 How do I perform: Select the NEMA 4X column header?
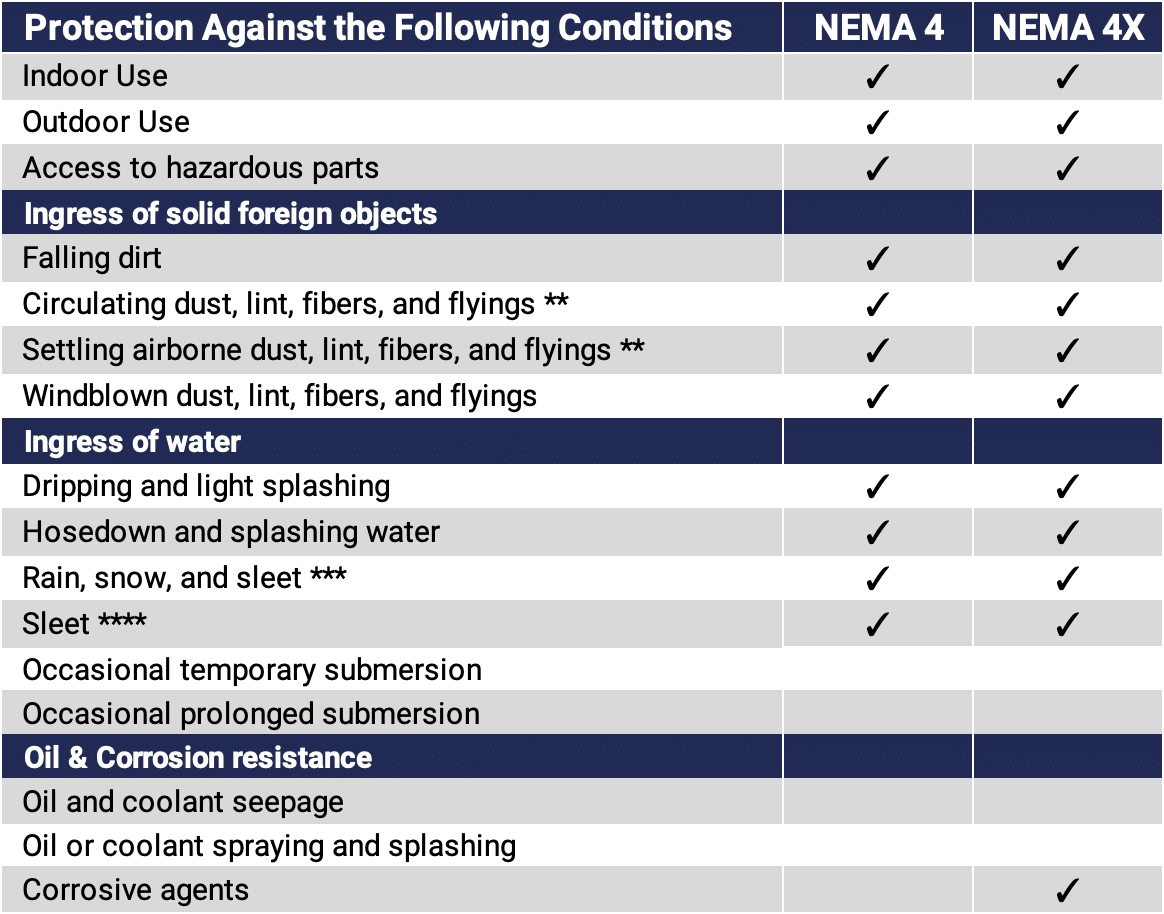[1068, 27]
